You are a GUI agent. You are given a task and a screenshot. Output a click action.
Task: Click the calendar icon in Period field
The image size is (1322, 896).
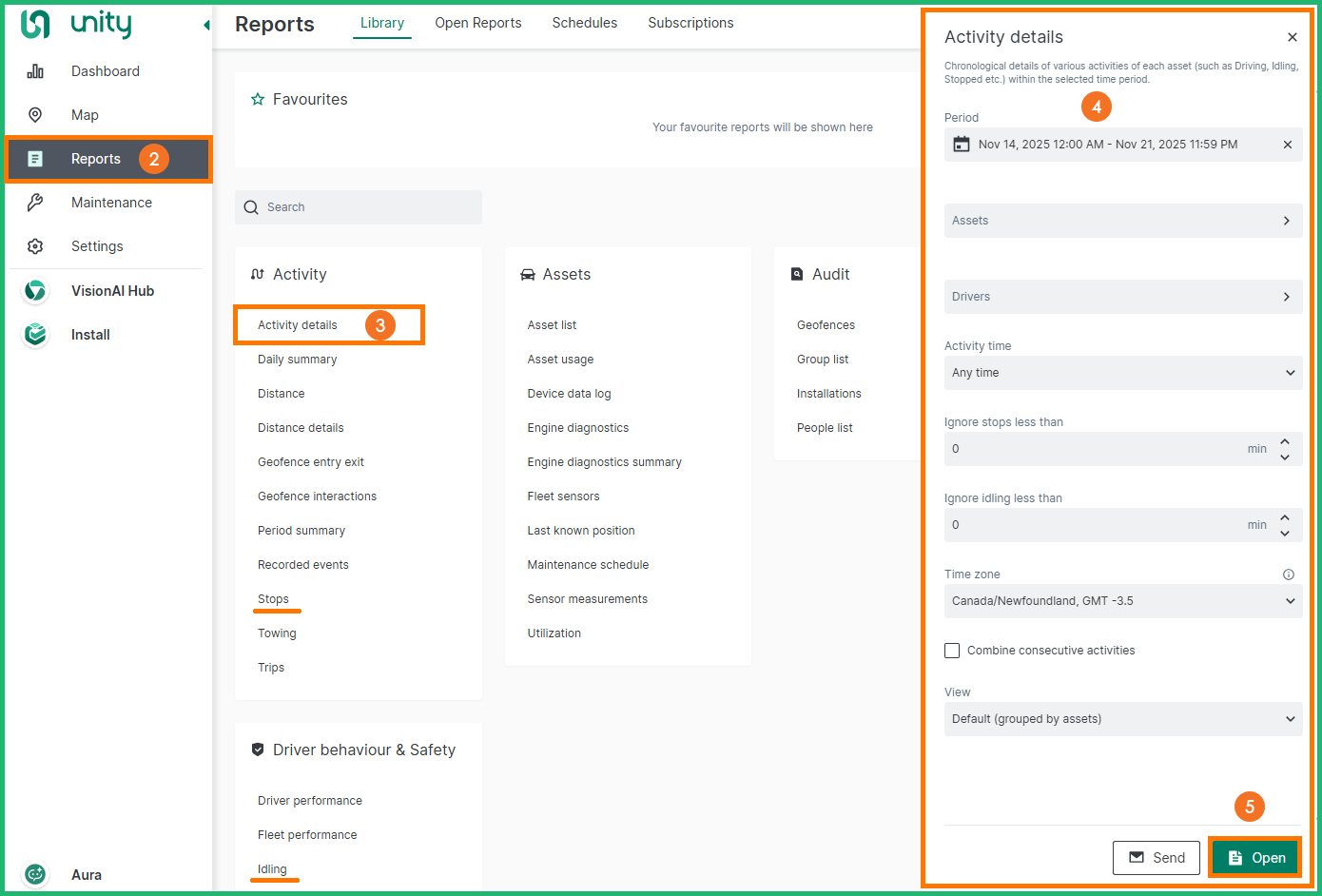click(962, 145)
